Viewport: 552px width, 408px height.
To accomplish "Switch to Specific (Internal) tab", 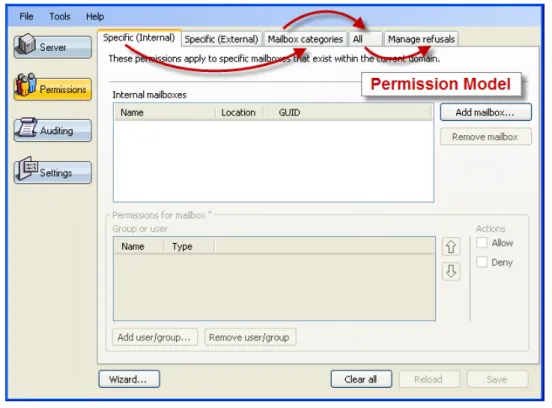I will click(x=139, y=38).
